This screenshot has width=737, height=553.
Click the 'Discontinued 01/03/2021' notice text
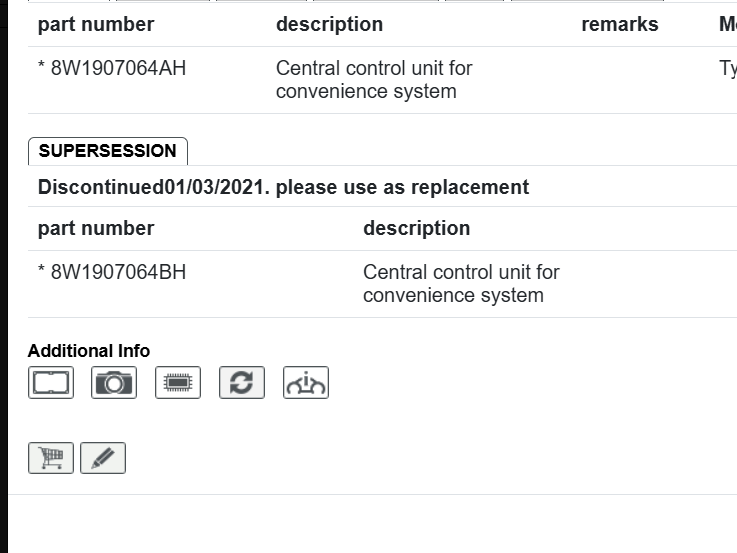283,187
